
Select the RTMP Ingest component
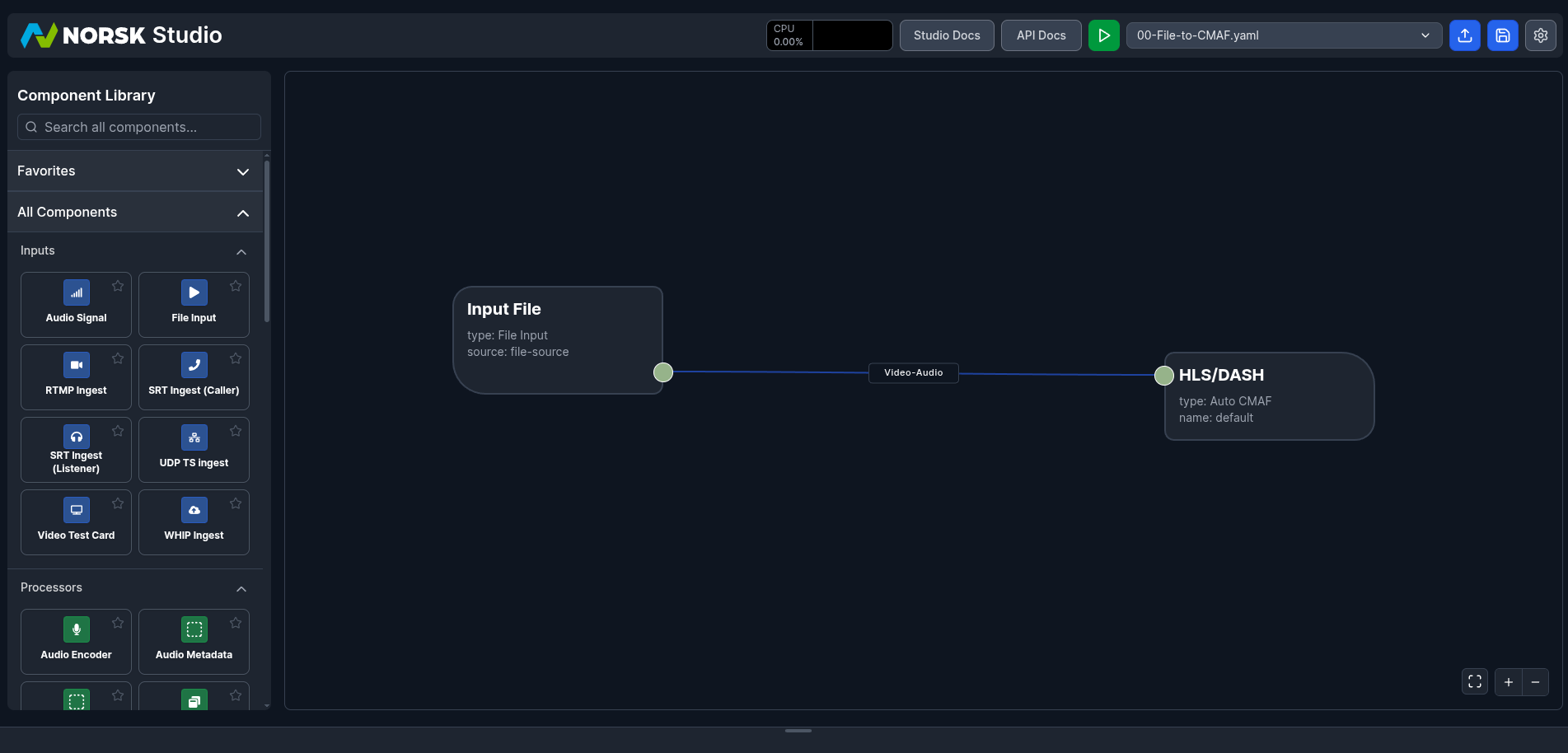click(76, 376)
